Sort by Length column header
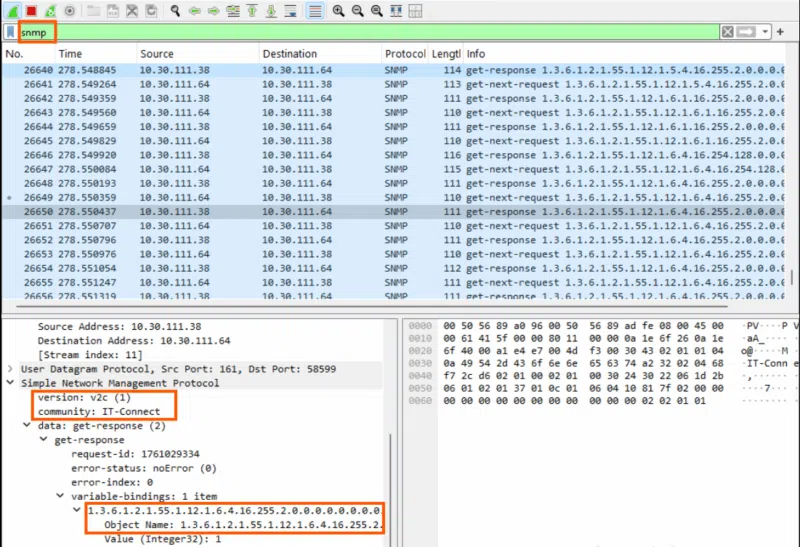800x547 pixels. [x=445, y=54]
